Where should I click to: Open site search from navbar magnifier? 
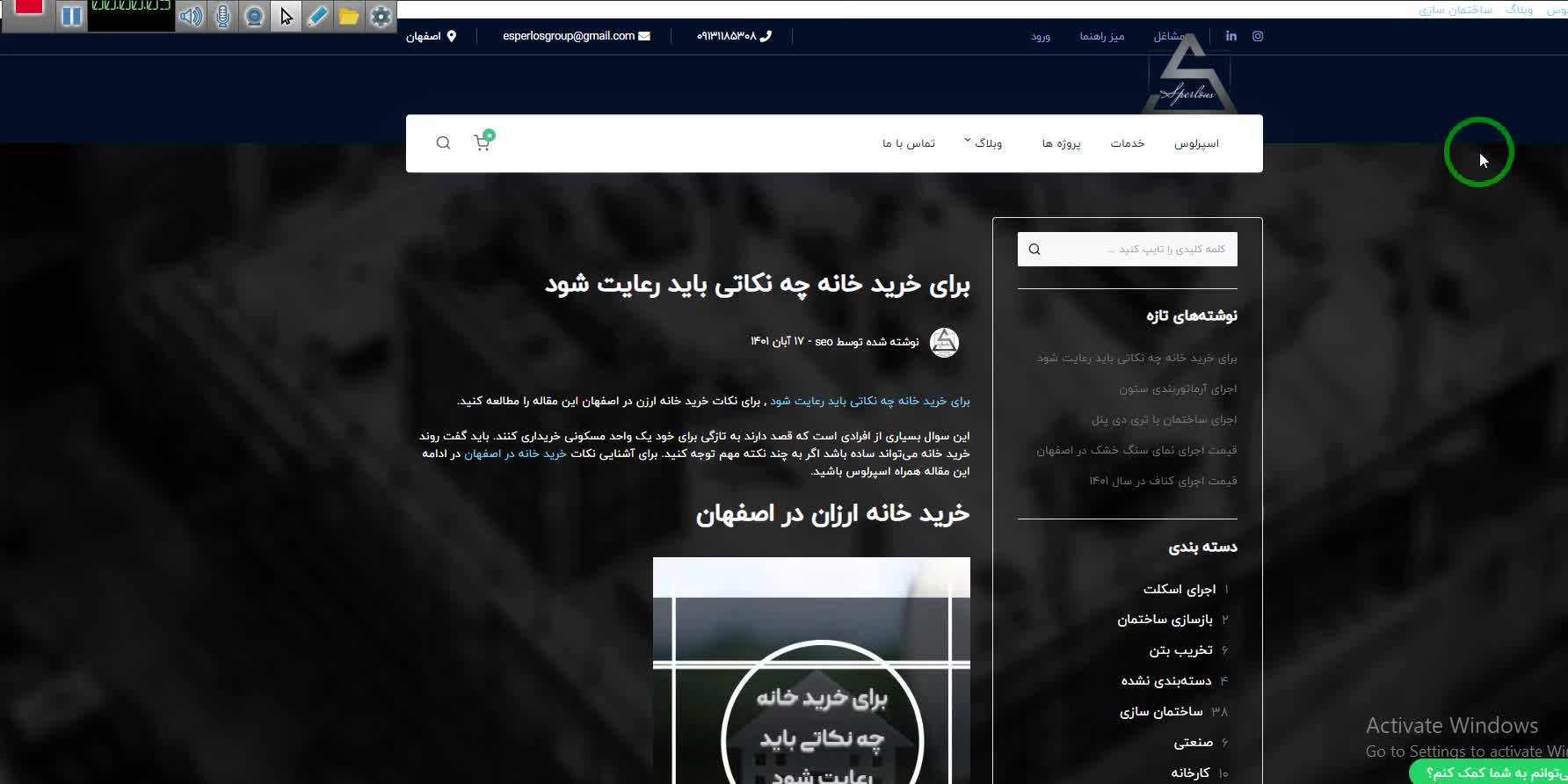(443, 142)
